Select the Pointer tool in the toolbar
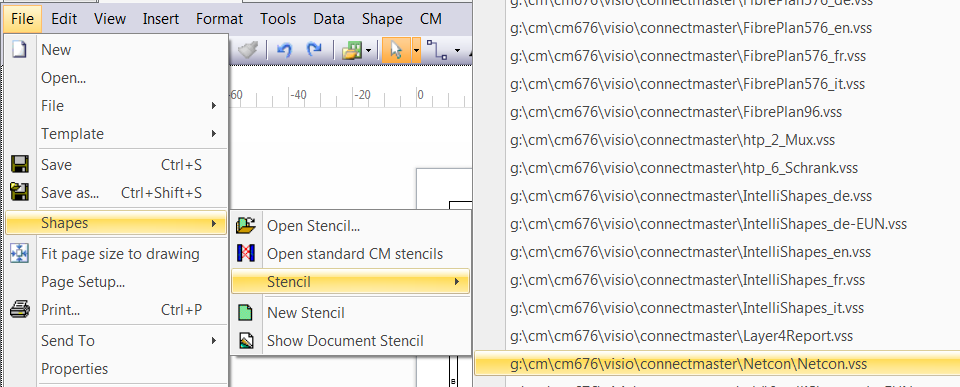960x387 pixels. point(397,50)
